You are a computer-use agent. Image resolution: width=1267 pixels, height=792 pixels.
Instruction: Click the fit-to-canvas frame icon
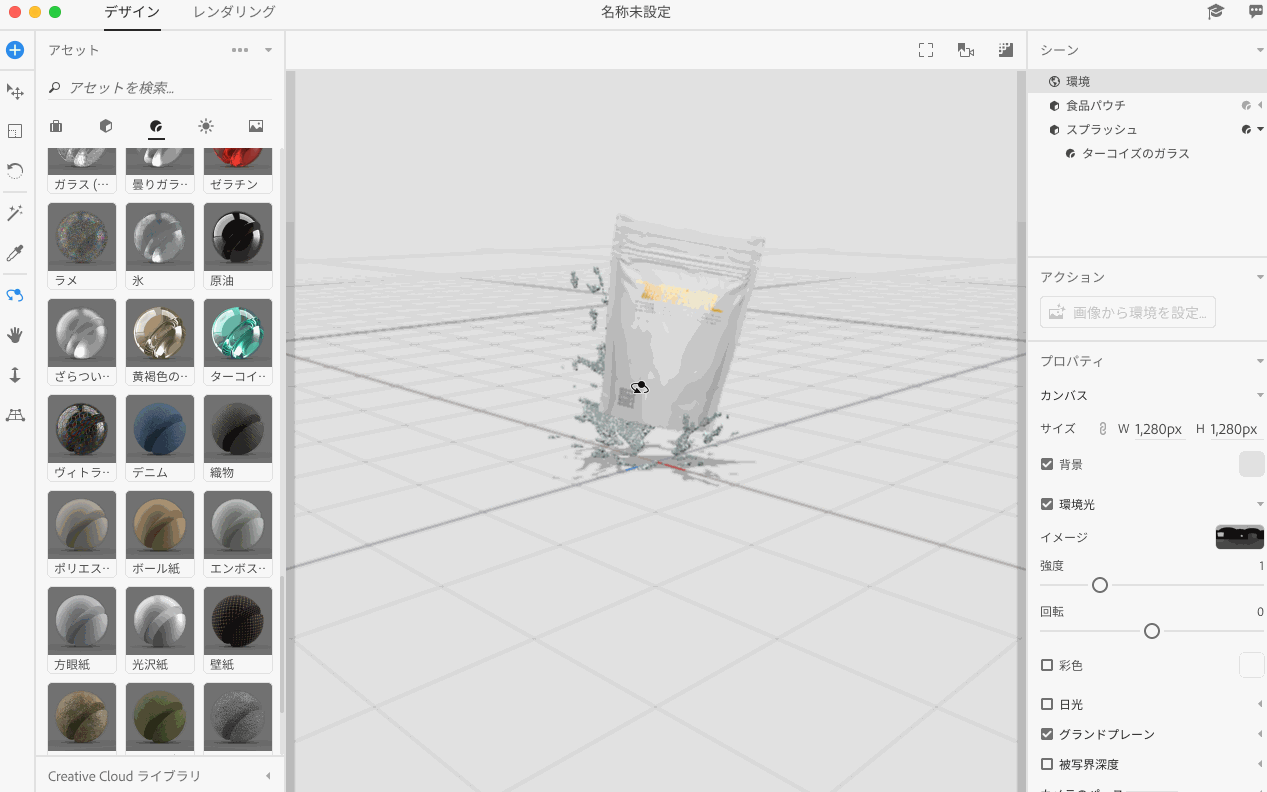[x=926, y=50]
